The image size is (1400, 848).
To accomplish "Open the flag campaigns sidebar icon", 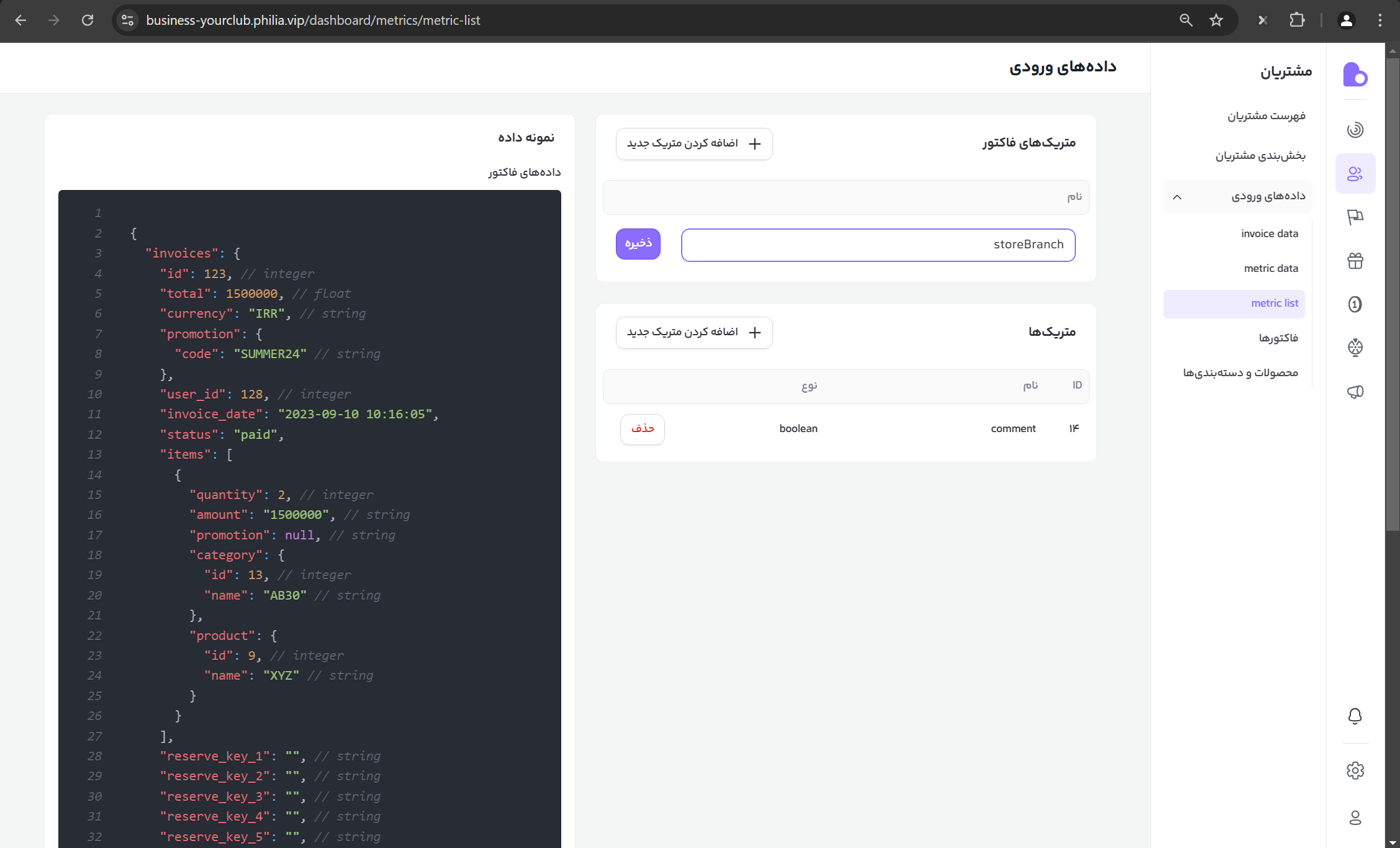I will pos(1355,217).
